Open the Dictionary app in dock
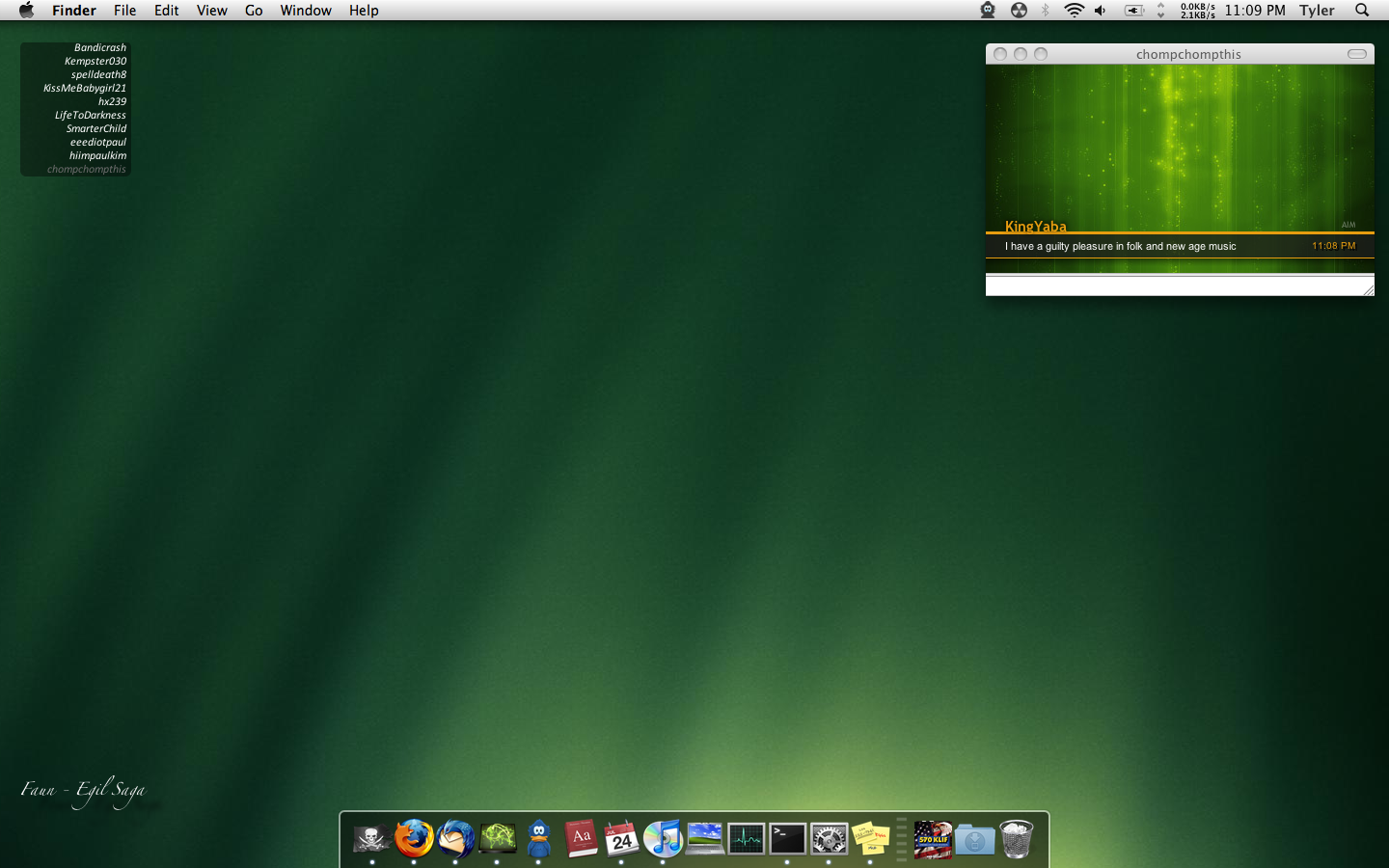1389x868 pixels. tap(581, 839)
